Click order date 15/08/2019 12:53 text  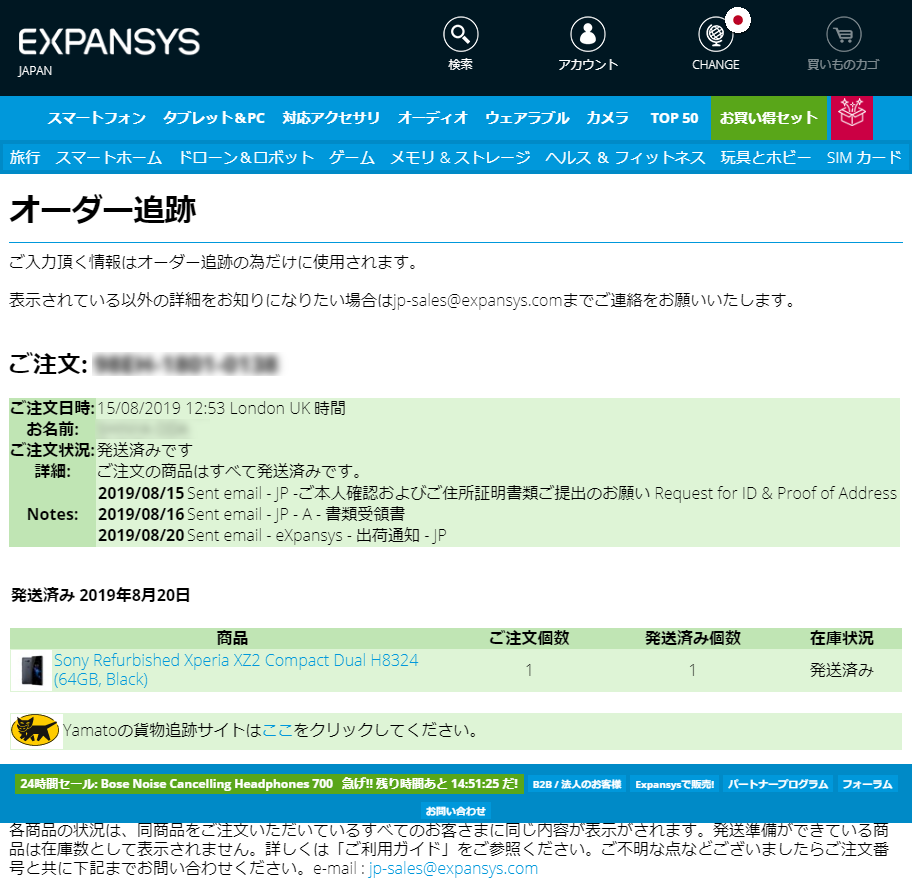(221, 408)
